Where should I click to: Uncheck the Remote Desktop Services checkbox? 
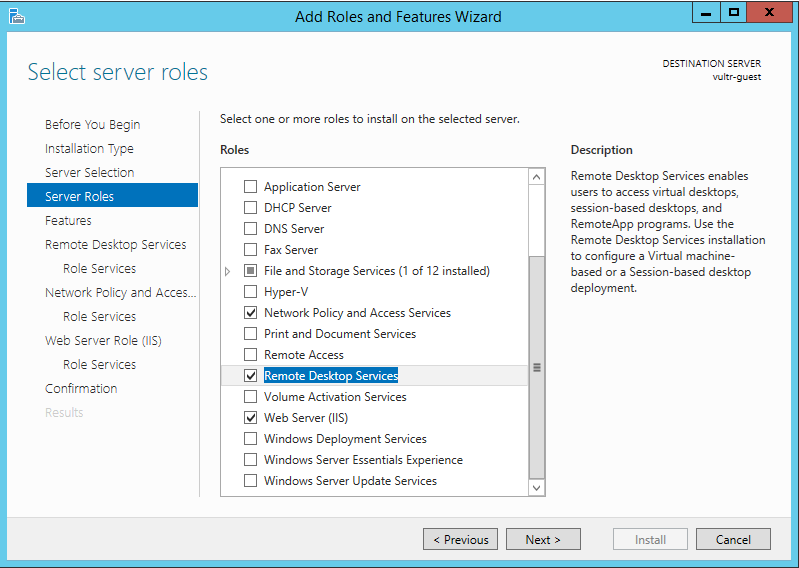[250, 375]
